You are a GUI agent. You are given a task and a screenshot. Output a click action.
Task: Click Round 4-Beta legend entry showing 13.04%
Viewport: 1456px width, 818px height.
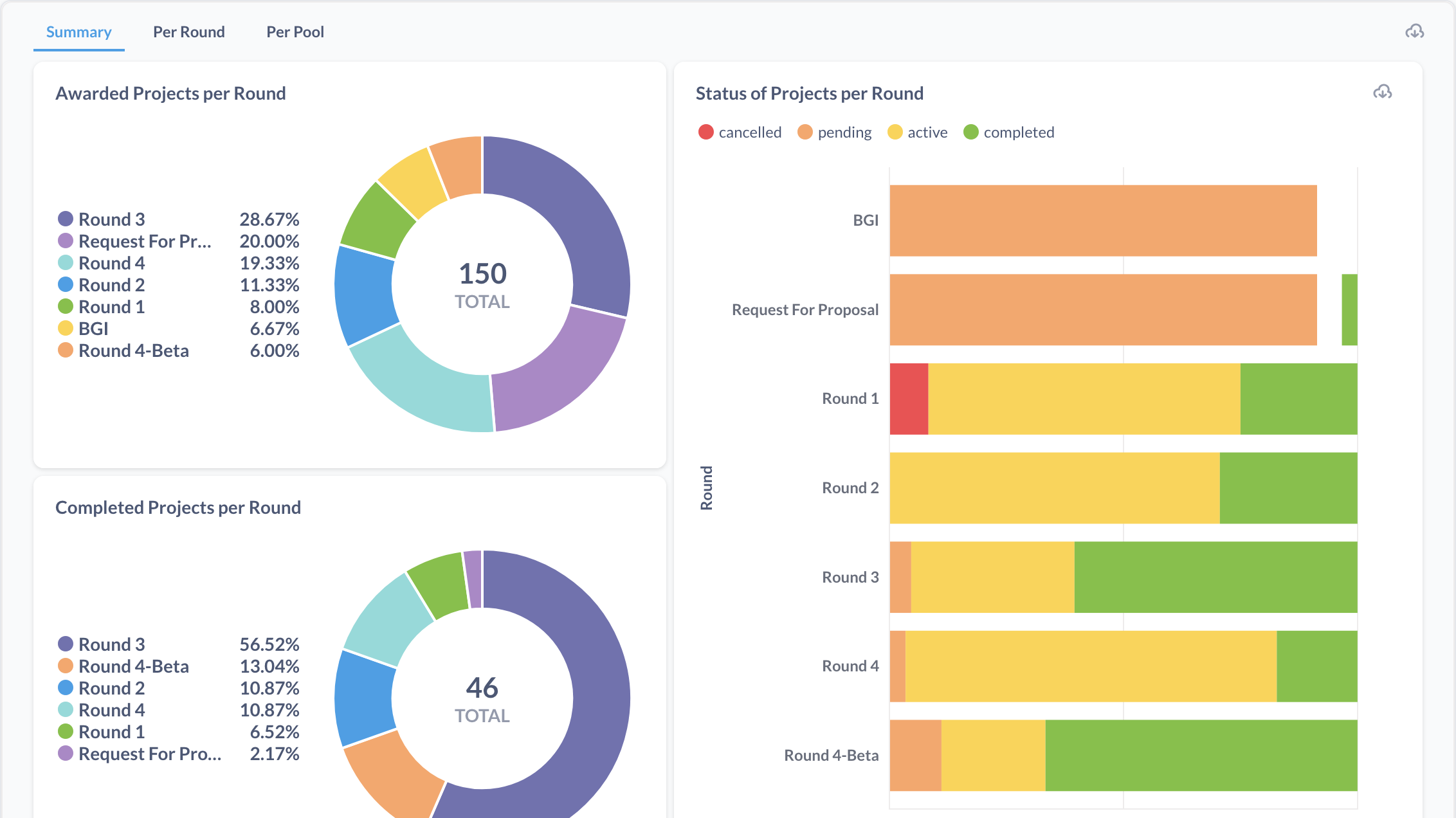(x=178, y=666)
